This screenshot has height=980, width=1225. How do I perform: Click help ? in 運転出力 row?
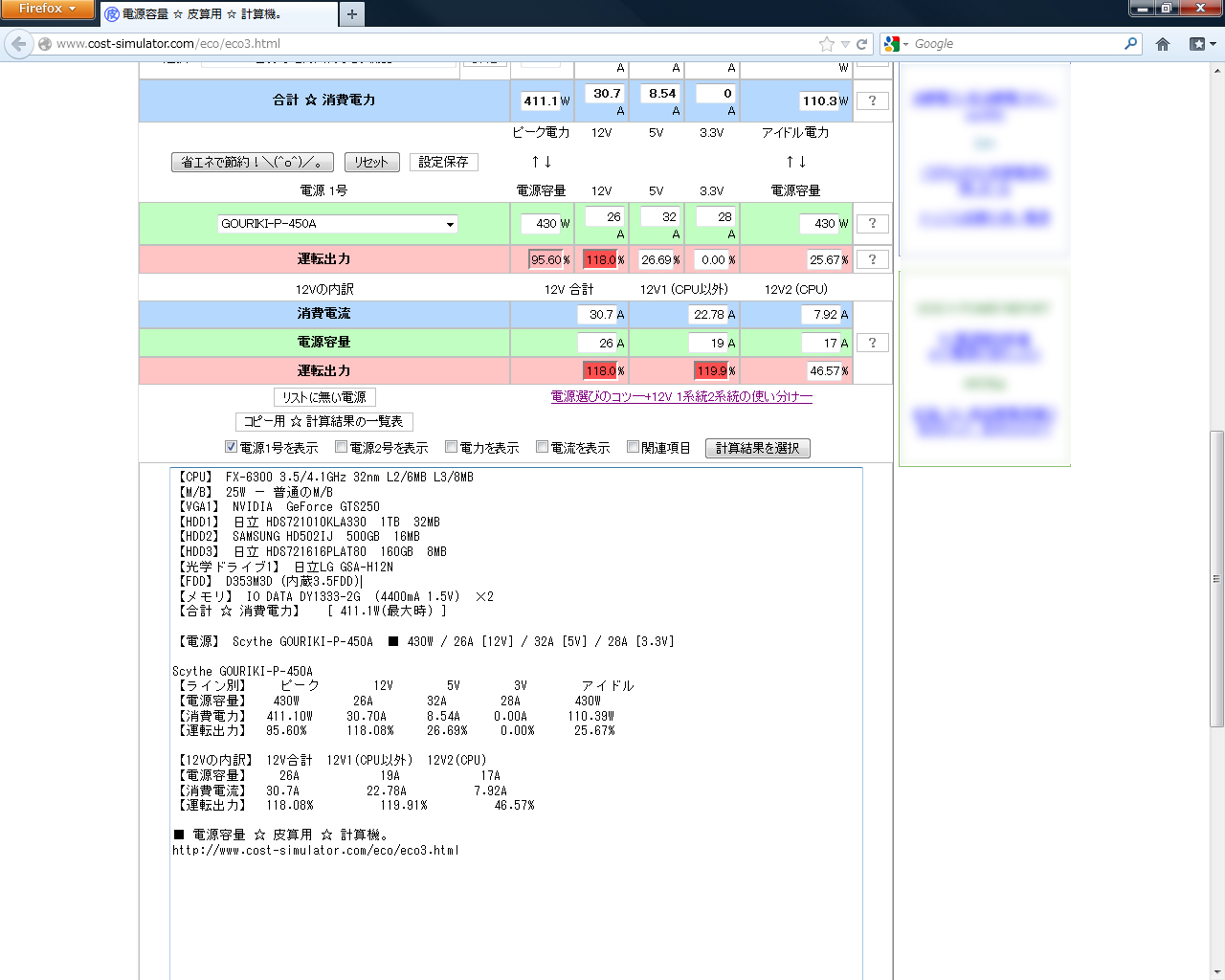[872, 259]
